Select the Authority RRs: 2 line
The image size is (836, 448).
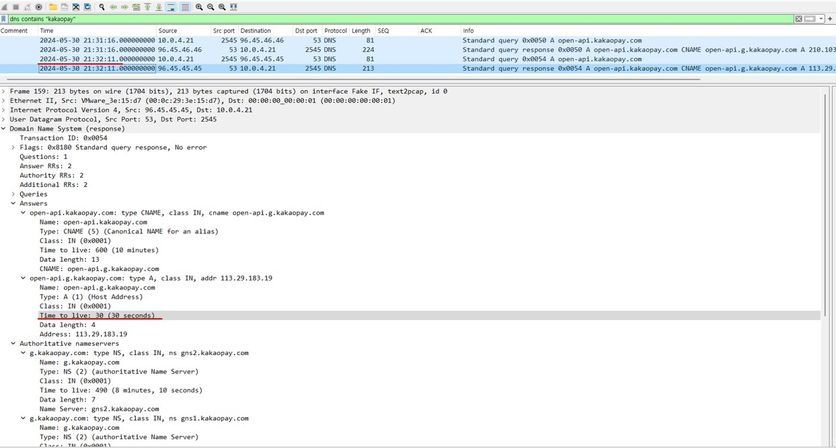click(51, 175)
